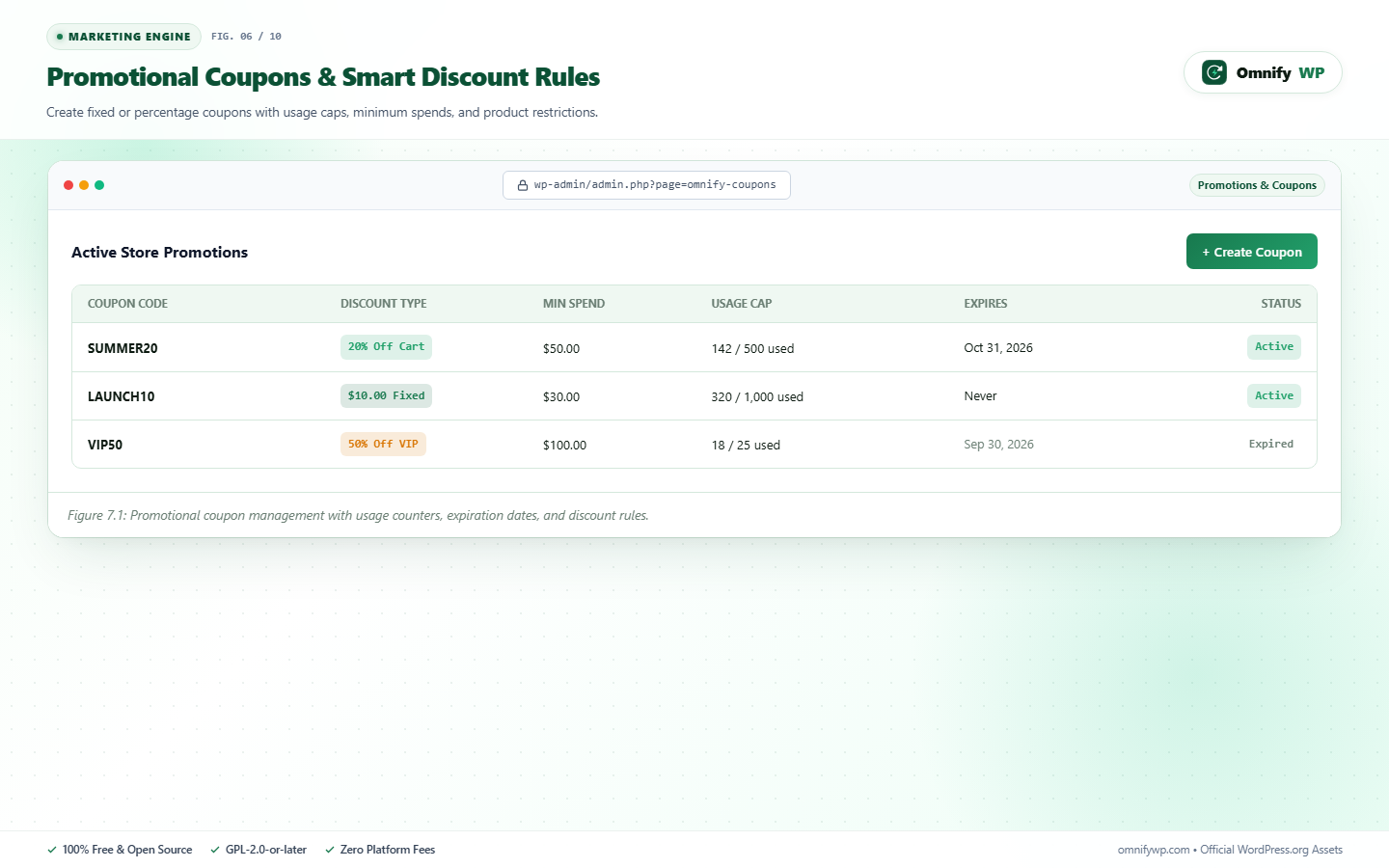Click the Sep 30, 2026 expiry date
The width and height of the screenshot is (1389, 868).
[998, 445]
